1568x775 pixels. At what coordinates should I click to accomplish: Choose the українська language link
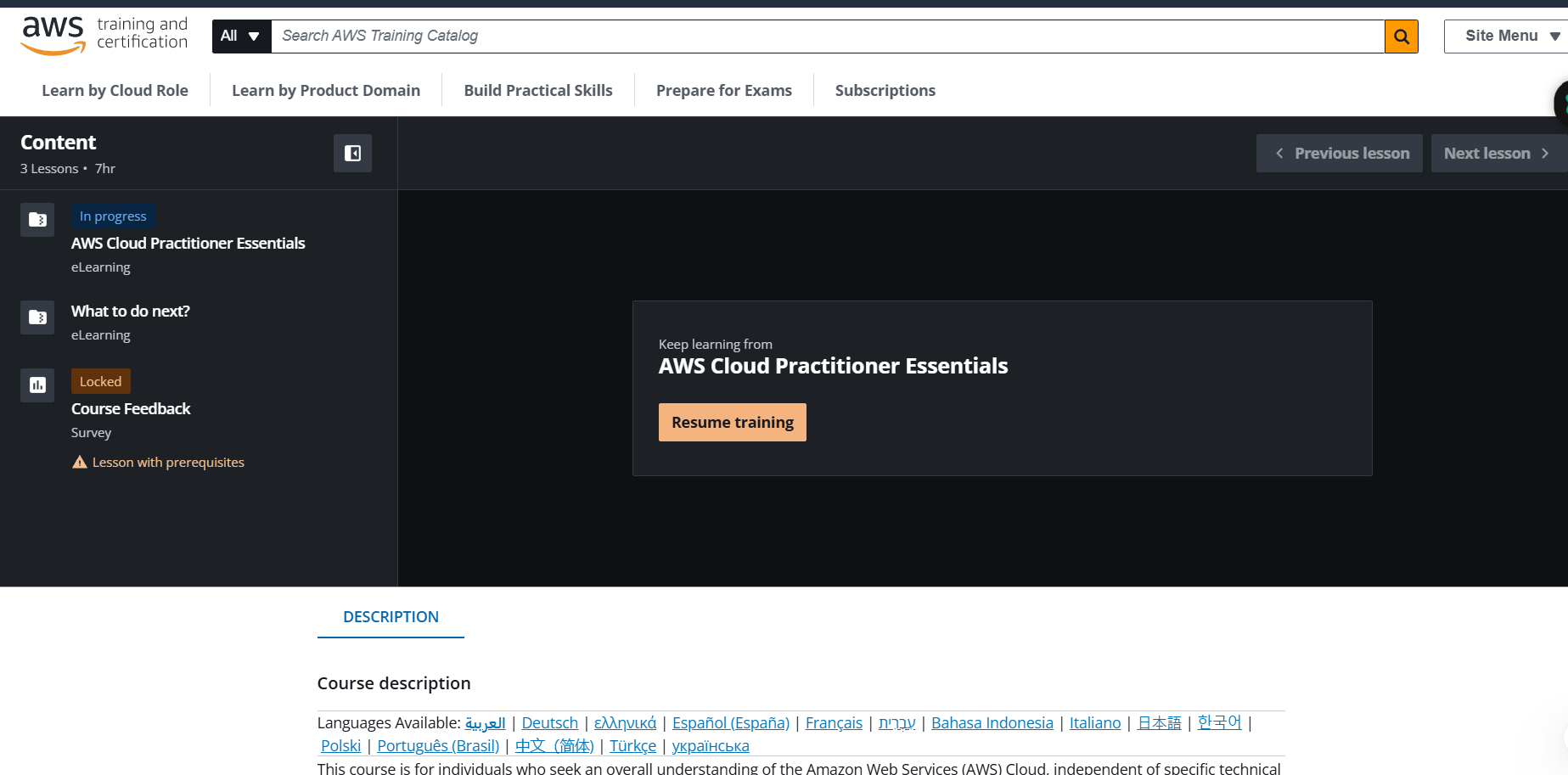(x=711, y=745)
